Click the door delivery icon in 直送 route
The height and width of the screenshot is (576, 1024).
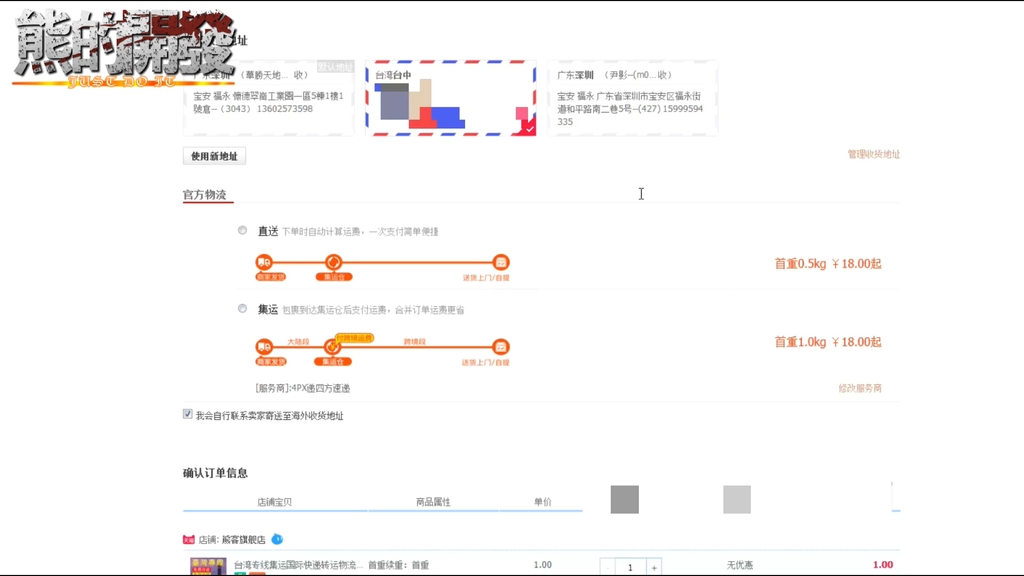tap(501, 262)
